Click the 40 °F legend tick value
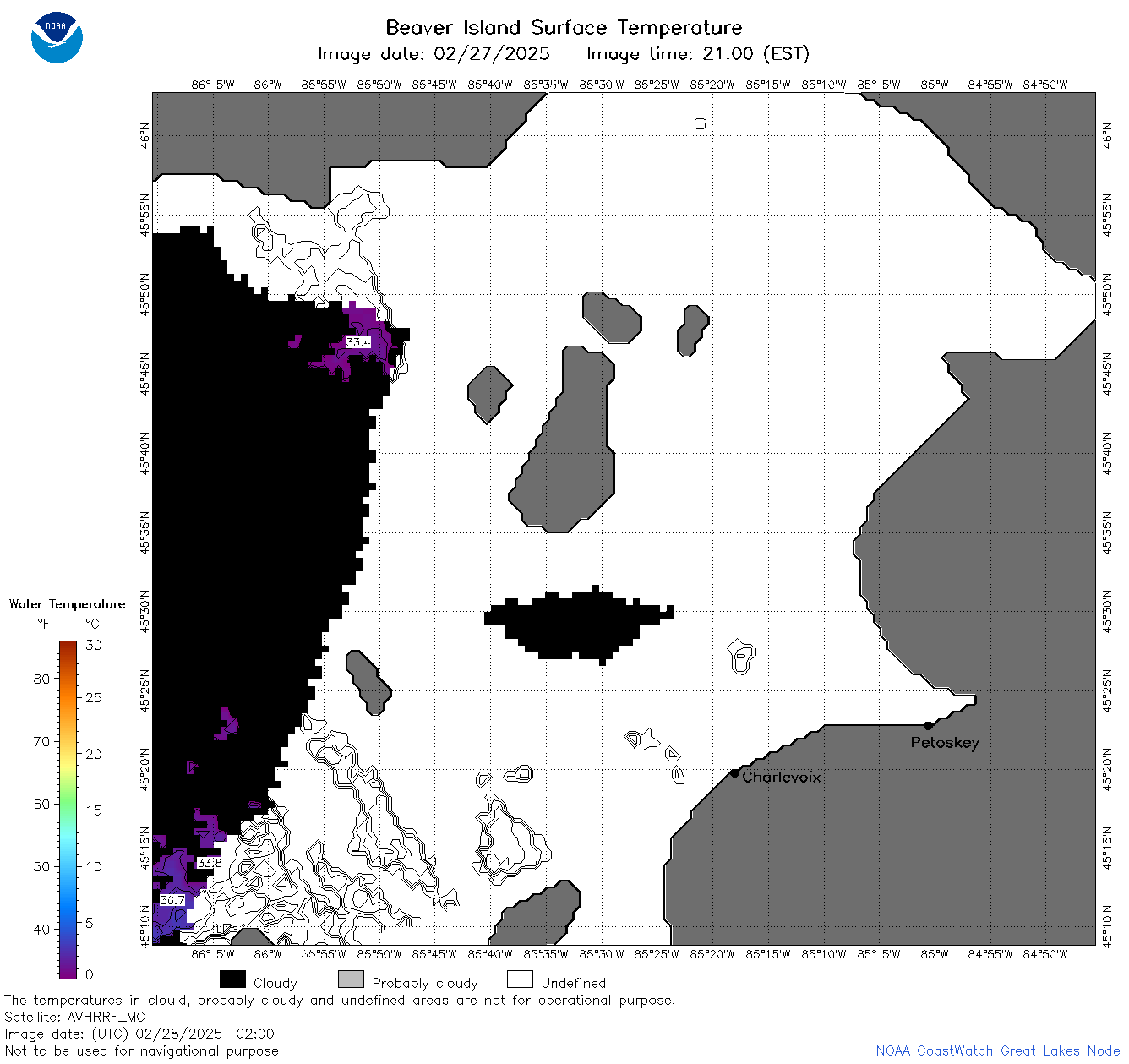The width and height of the screenshot is (1129, 1064). point(41,929)
